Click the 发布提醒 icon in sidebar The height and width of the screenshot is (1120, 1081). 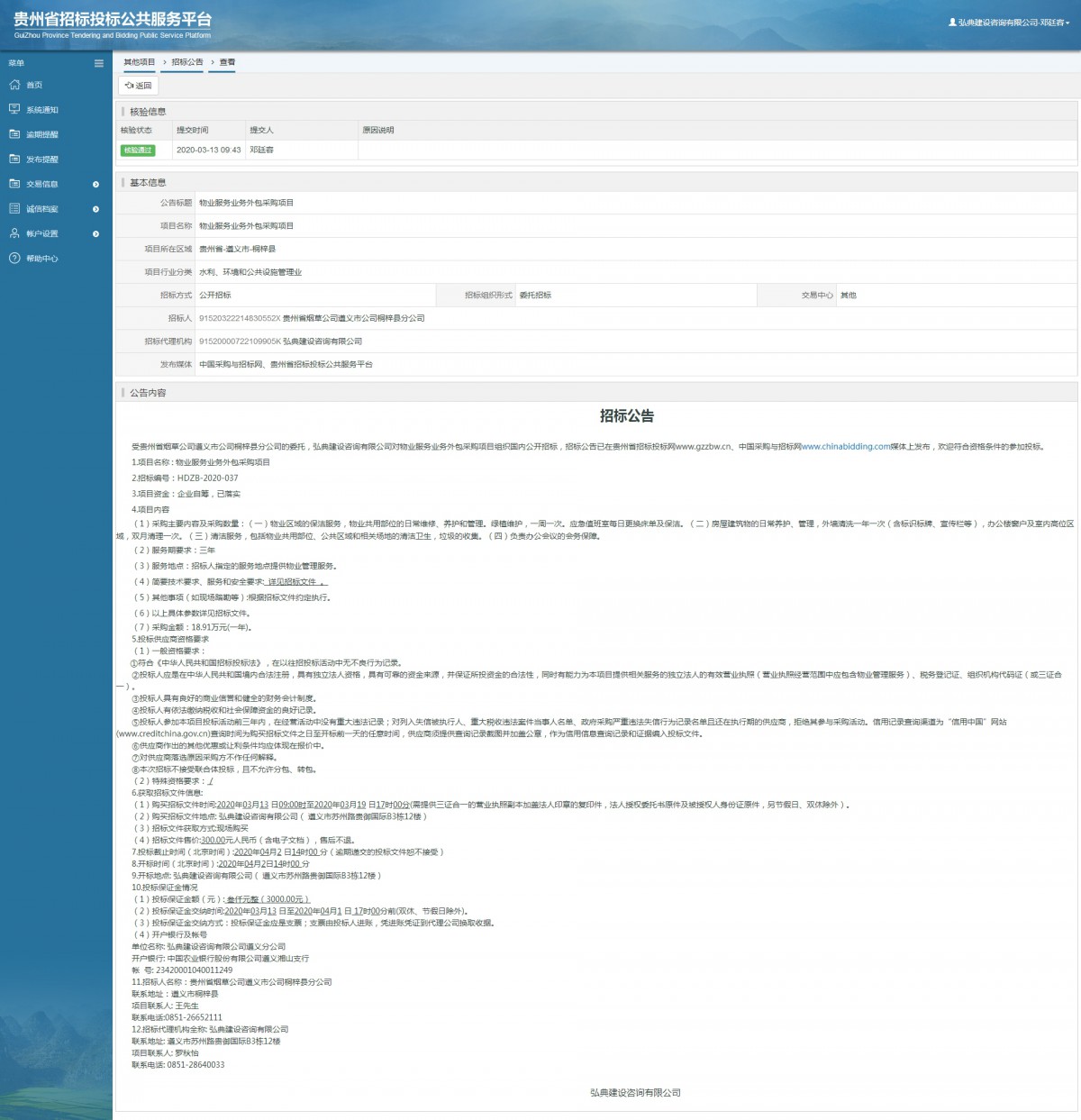14,159
